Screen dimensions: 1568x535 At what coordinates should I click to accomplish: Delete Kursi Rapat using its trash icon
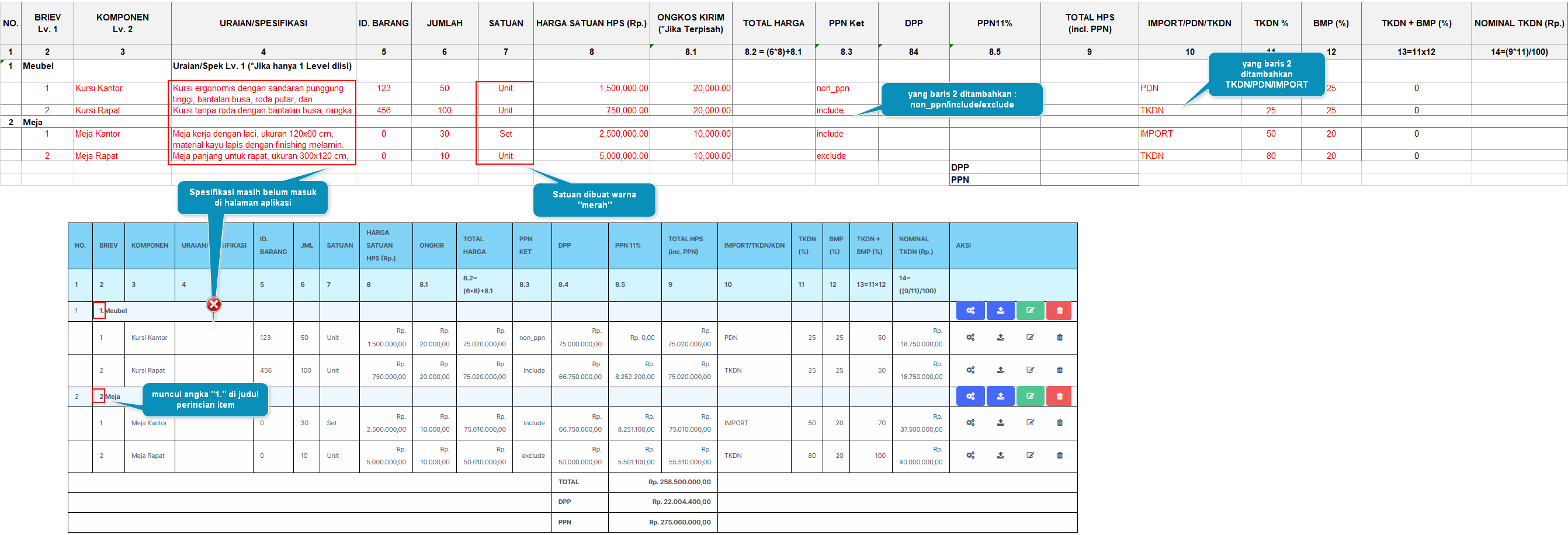1060,370
